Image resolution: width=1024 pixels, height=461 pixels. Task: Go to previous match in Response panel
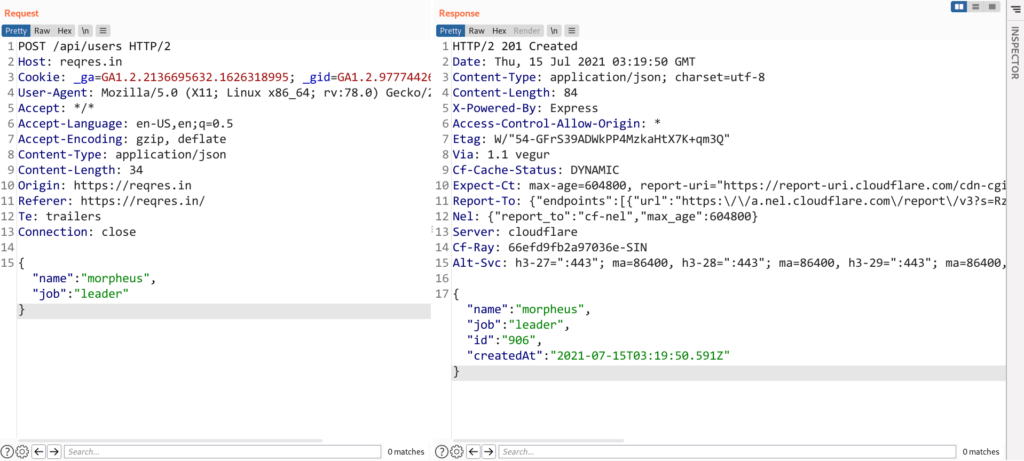[473, 451]
